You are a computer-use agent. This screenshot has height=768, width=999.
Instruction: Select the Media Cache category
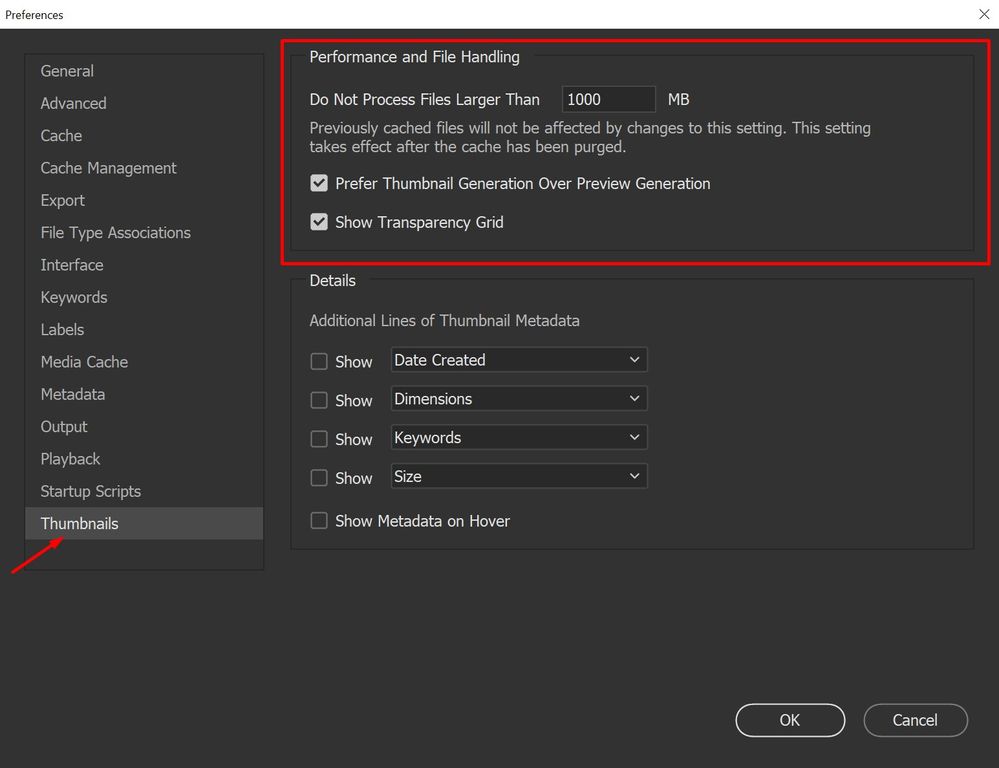84,361
